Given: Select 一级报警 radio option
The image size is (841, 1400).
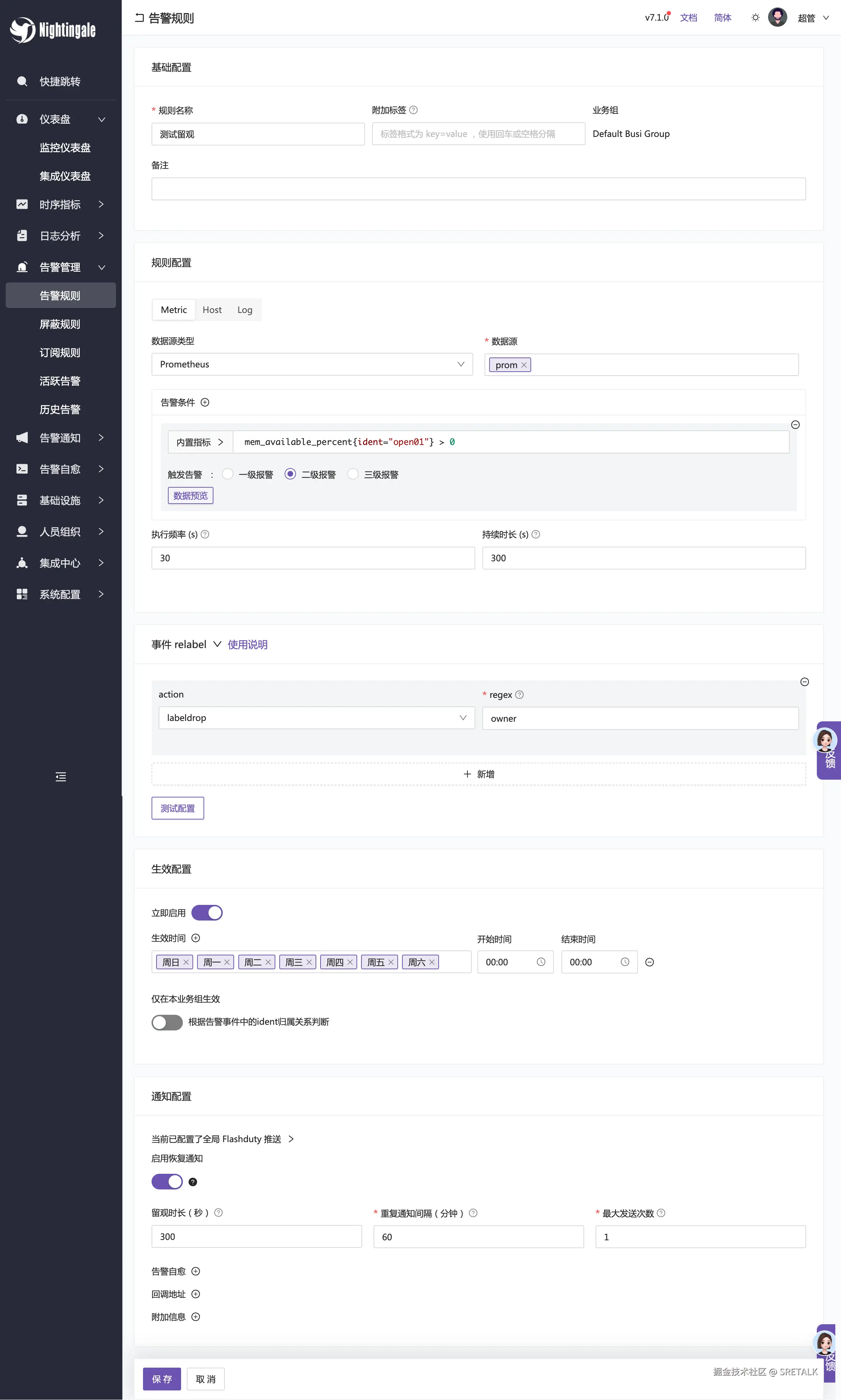Looking at the screenshot, I should tap(228, 474).
